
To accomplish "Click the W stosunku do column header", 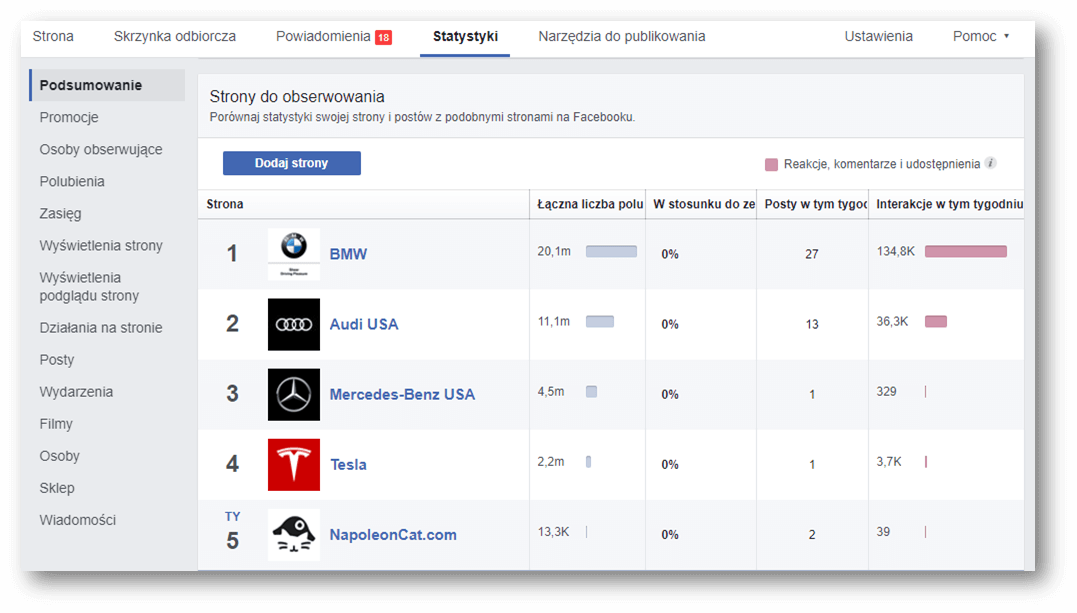I will pos(703,204).
